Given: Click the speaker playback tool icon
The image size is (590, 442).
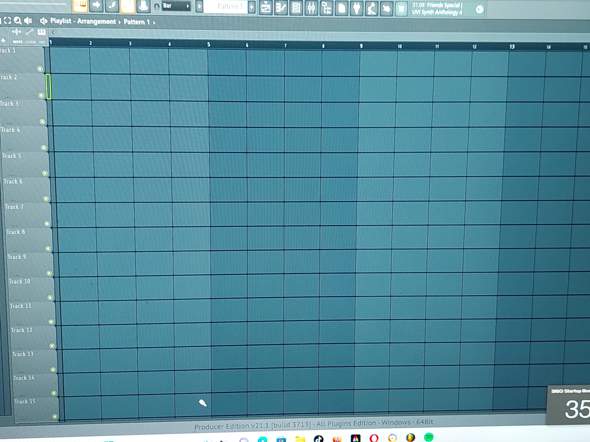Looking at the screenshot, I should click(x=28, y=21).
